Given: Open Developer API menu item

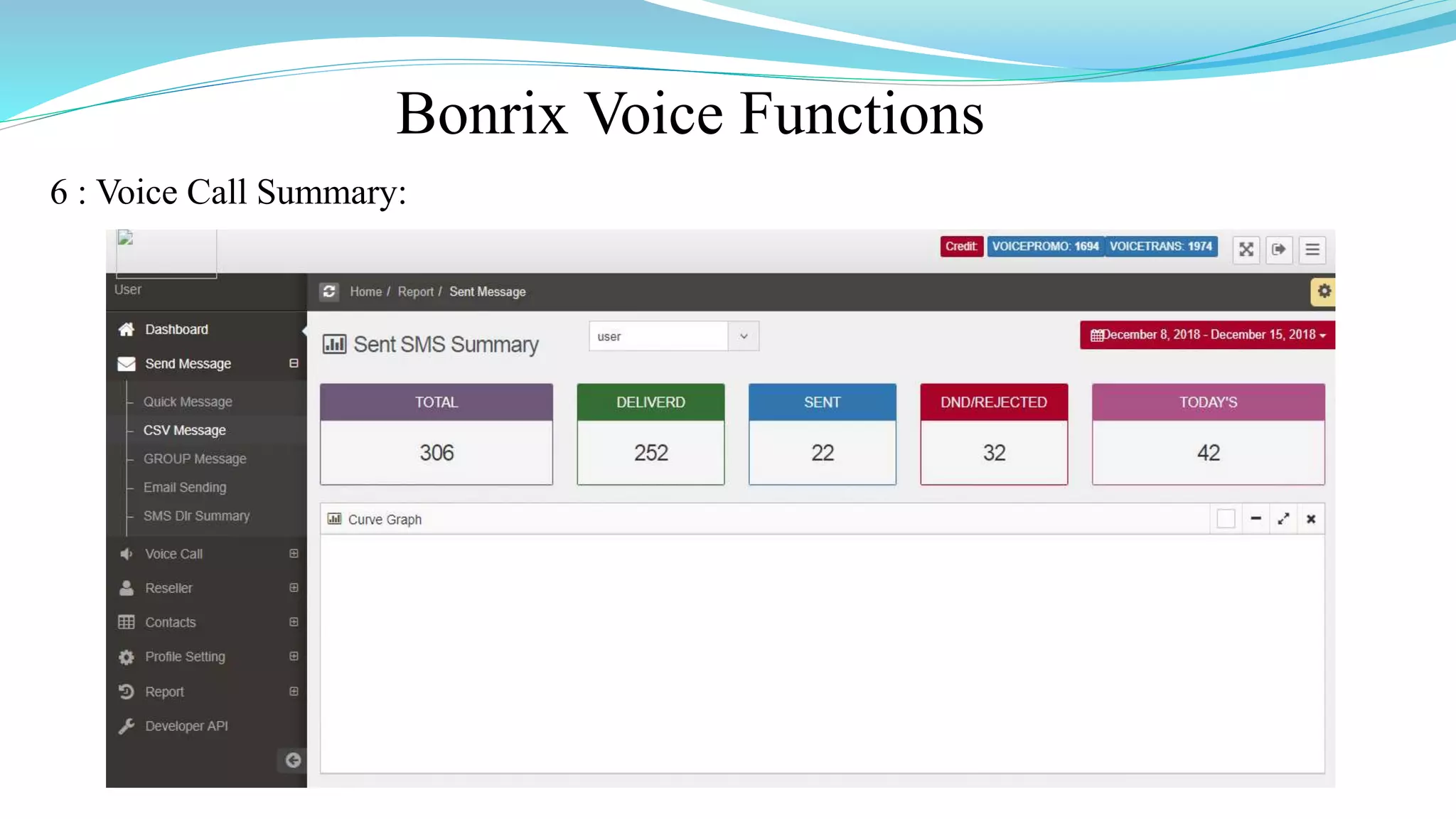Looking at the screenshot, I should pos(186,726).
